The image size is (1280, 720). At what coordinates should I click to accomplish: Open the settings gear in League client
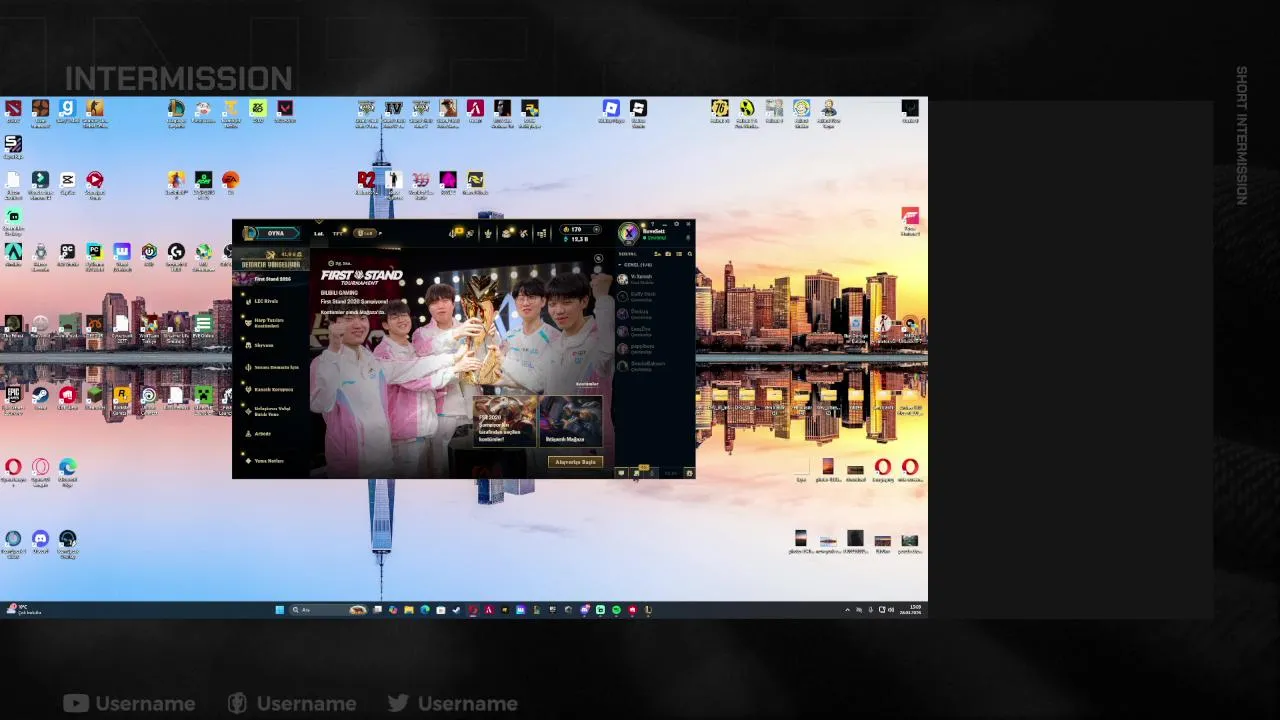(676, 224)
